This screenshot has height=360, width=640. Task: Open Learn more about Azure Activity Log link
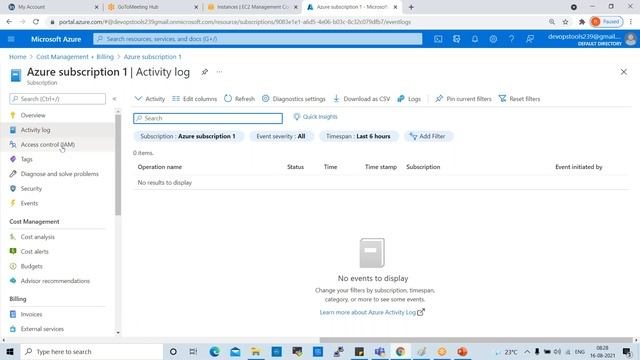pyautogui.click(x=372, y=312)
